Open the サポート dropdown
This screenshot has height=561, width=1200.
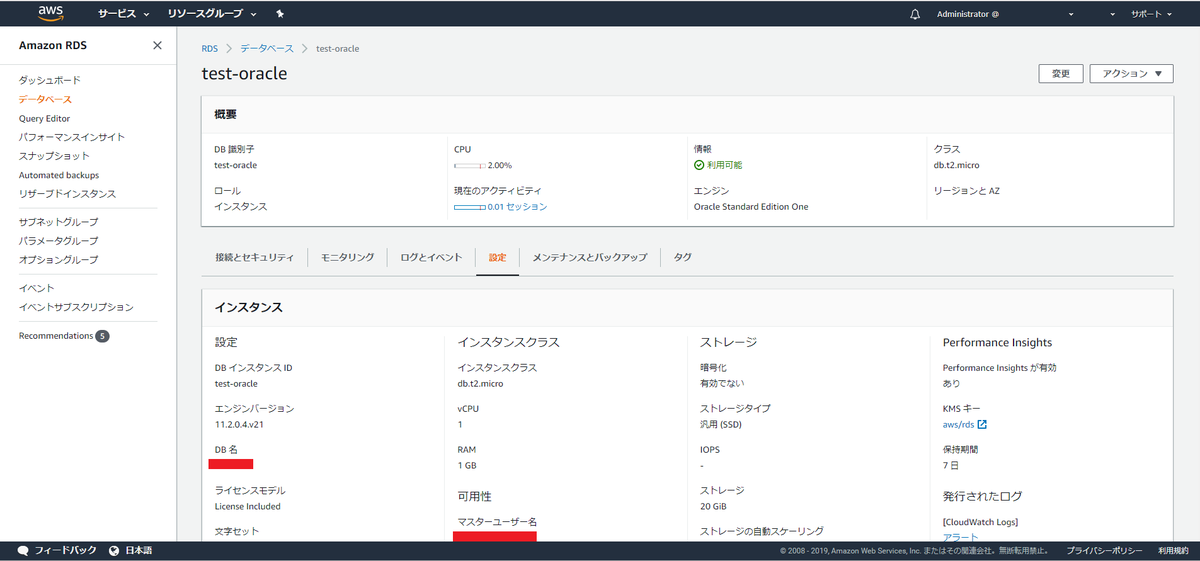pyautogui.click(x=1152, y=14)
